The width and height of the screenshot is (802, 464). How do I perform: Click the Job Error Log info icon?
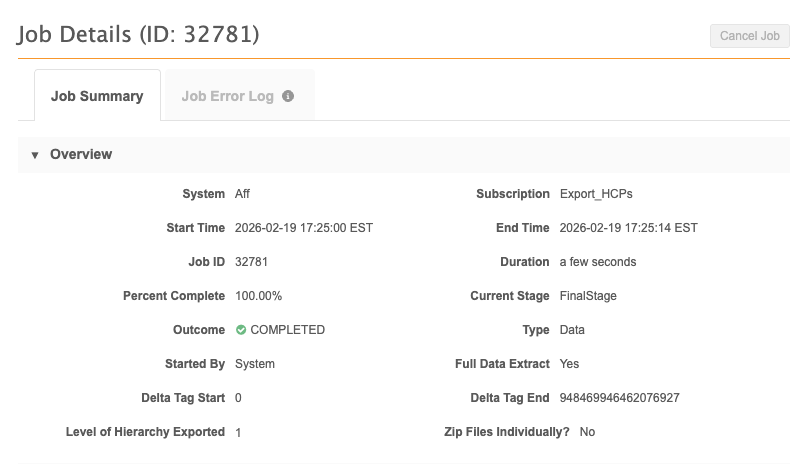pyautogui.click(x=288, y=96)
